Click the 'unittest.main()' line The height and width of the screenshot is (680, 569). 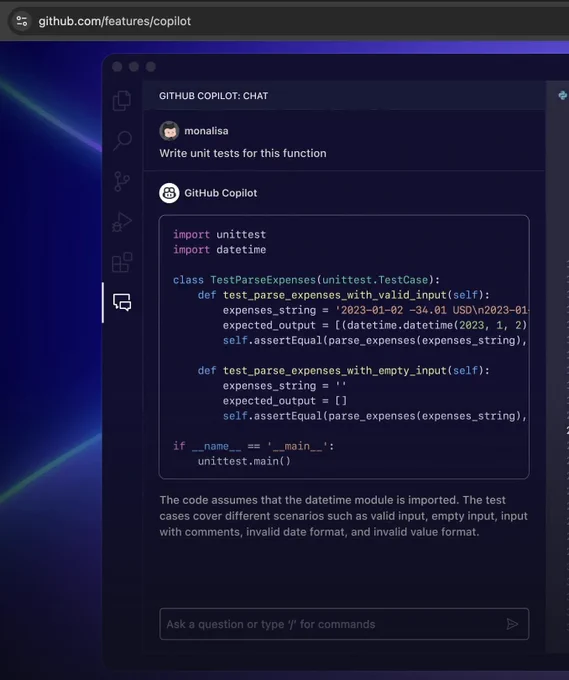point(244,461)
